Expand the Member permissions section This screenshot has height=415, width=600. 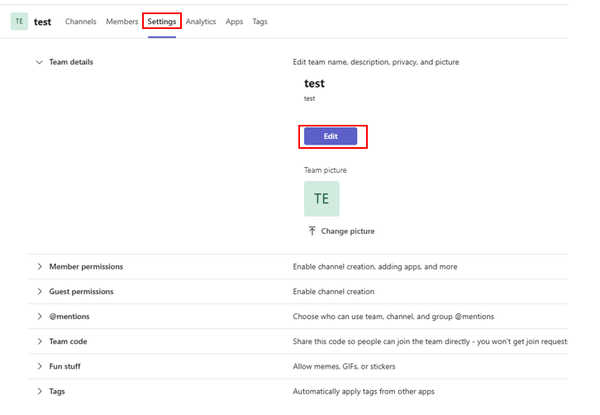(39, 267)
